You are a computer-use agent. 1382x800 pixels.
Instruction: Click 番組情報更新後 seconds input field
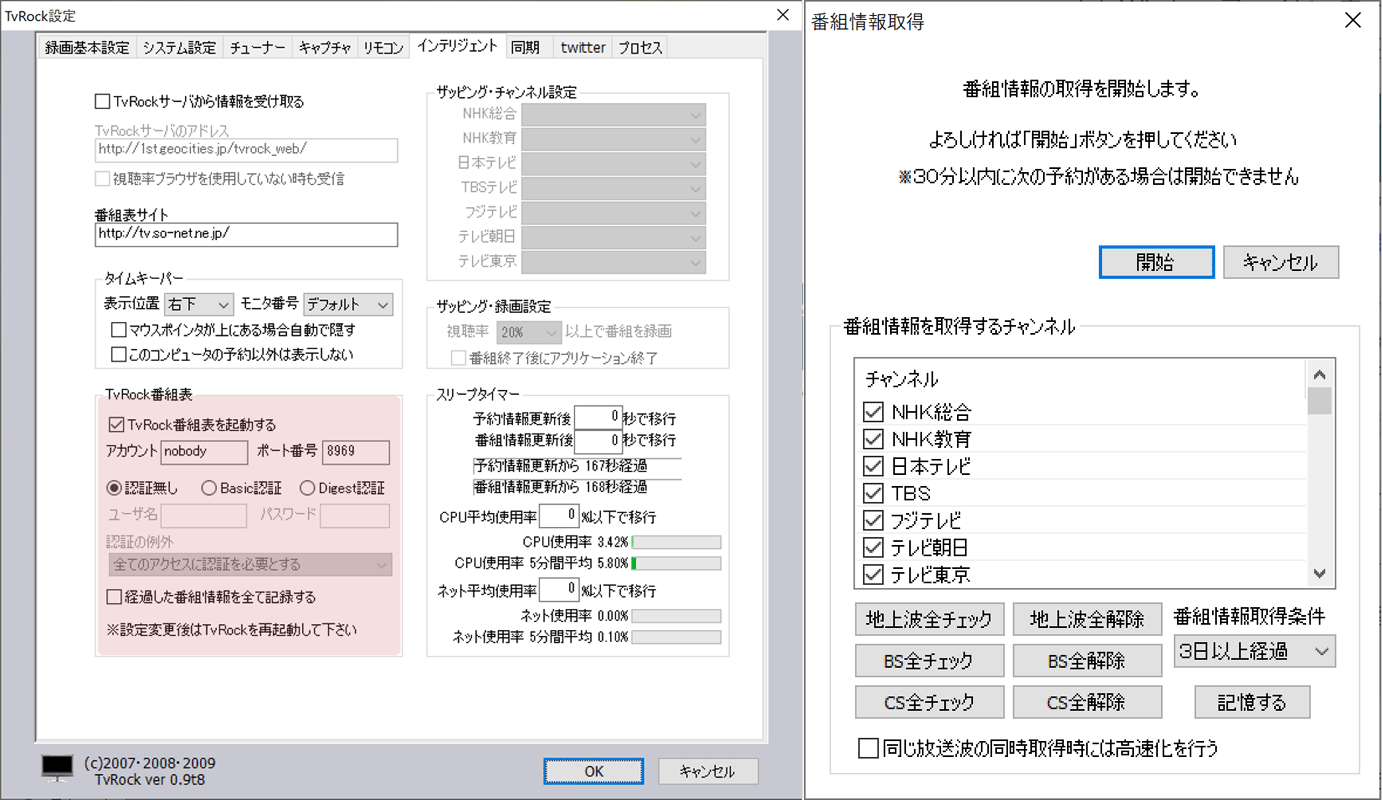pyautogui.click(x=598, y=440)
